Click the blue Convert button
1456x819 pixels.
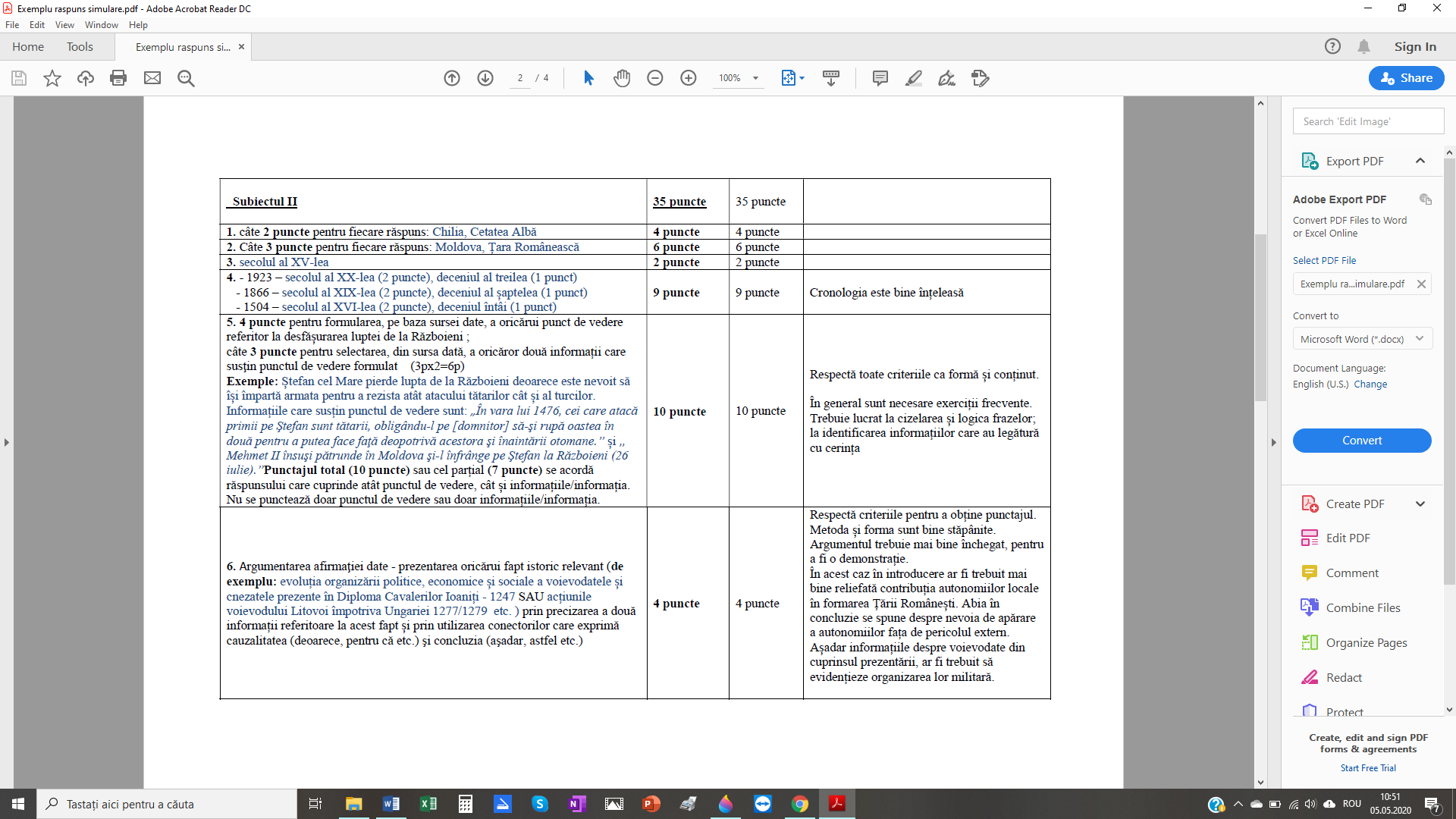pyautogui.click(x=1362, y=441)
